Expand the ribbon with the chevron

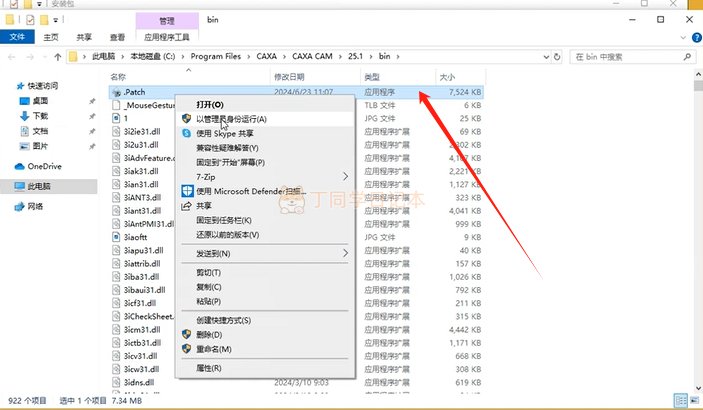pyautogui.click(x=683, y=38)
